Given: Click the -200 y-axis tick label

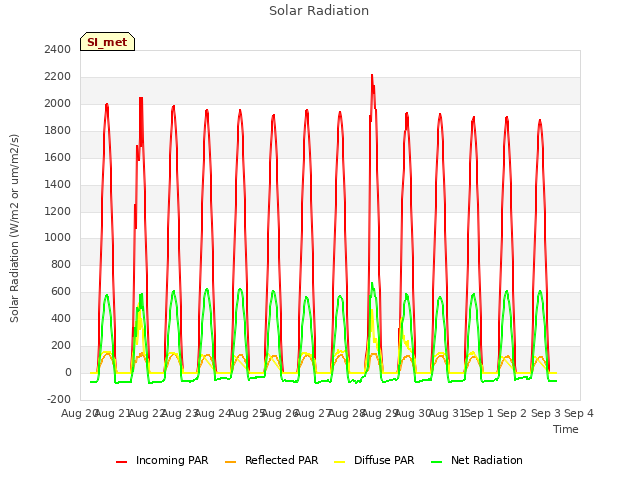Looking at the screenshot, I should tap(59, 399).
